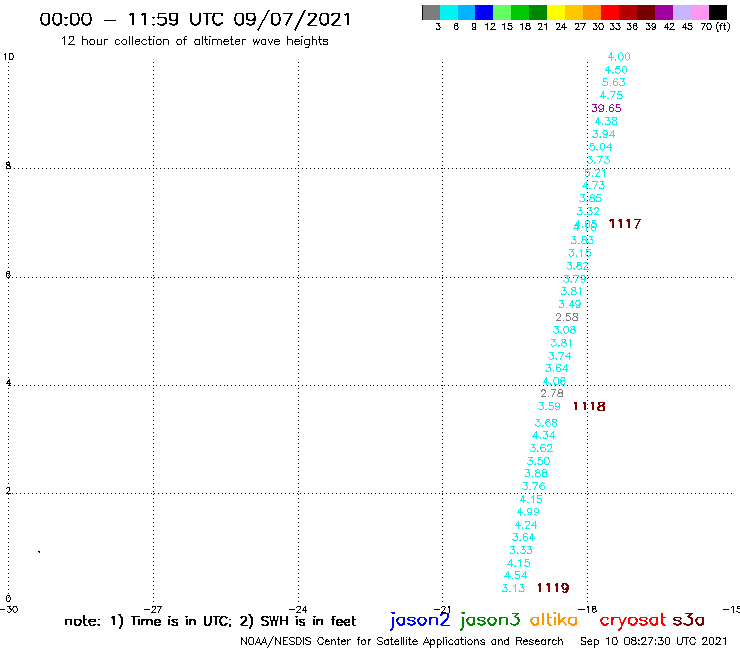Click the lavender swatch in the color scale

681,12
